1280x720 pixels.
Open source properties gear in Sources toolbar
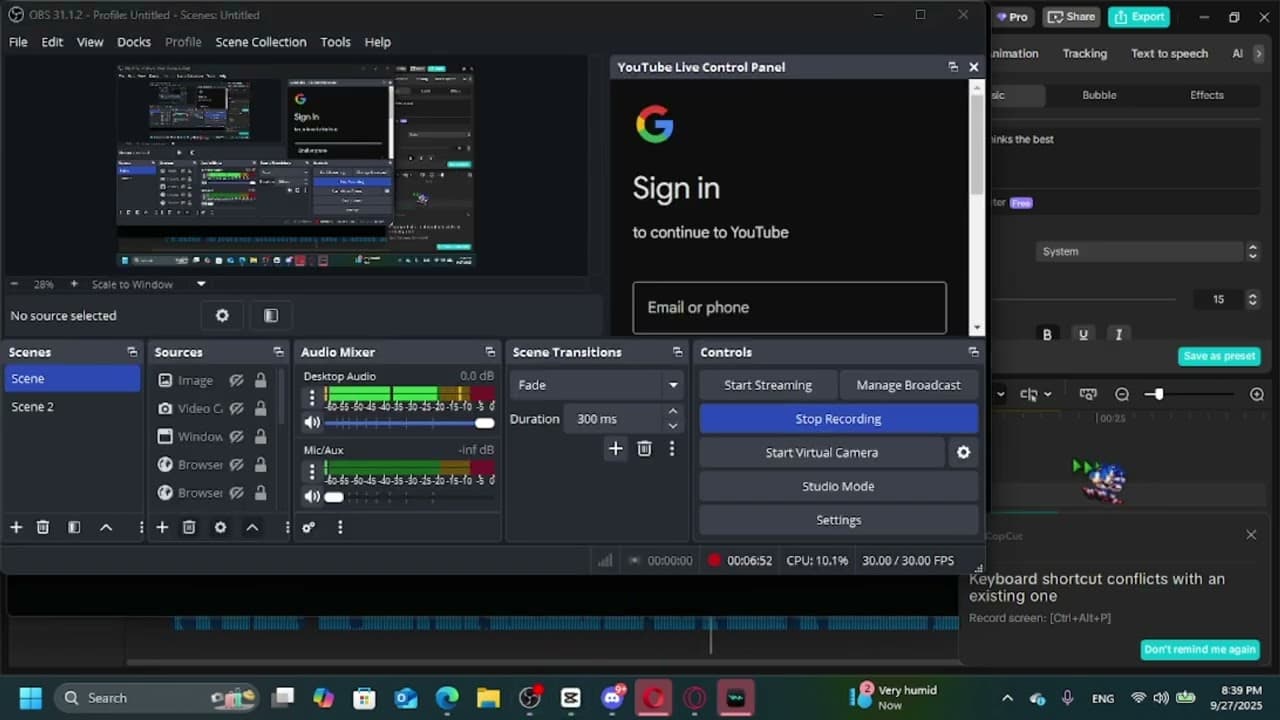(x=220, y=527)
